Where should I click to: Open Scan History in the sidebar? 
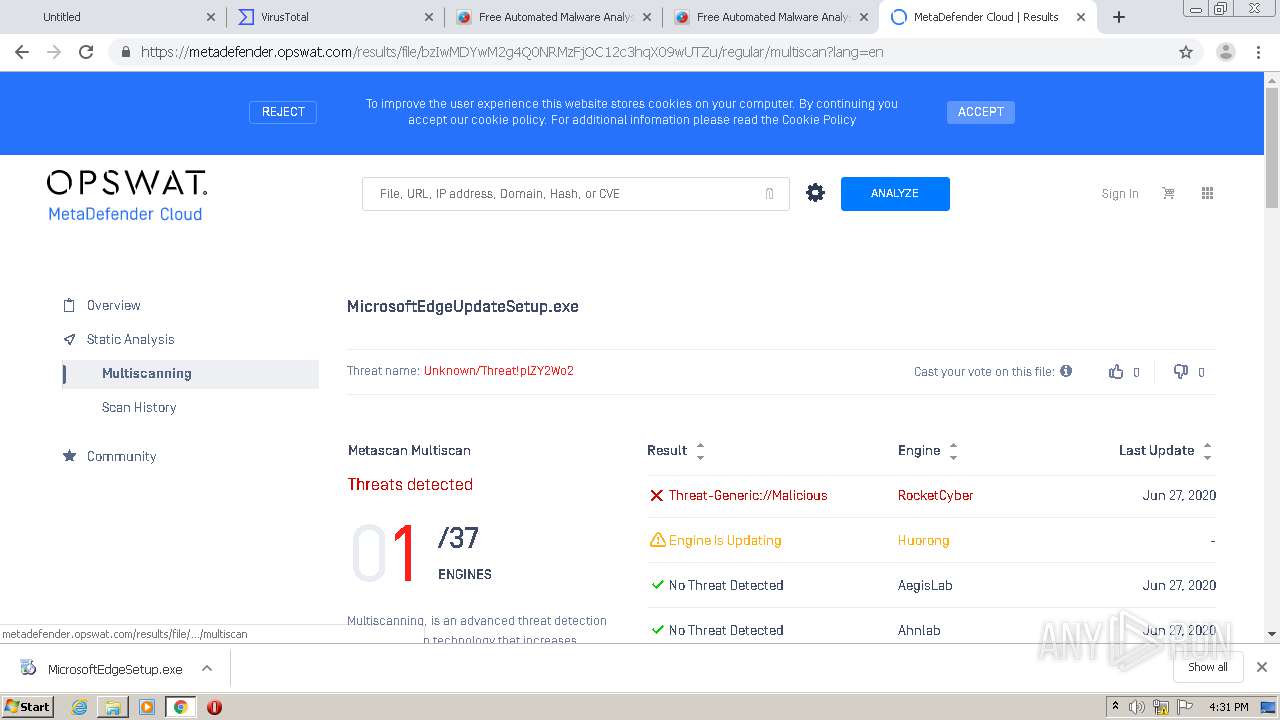[x=139, y=407]
